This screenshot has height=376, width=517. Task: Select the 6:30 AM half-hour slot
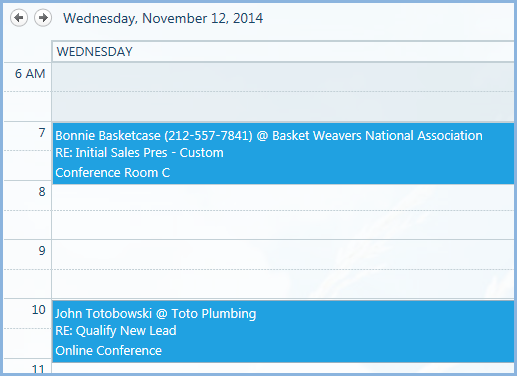tap(283, 106)
